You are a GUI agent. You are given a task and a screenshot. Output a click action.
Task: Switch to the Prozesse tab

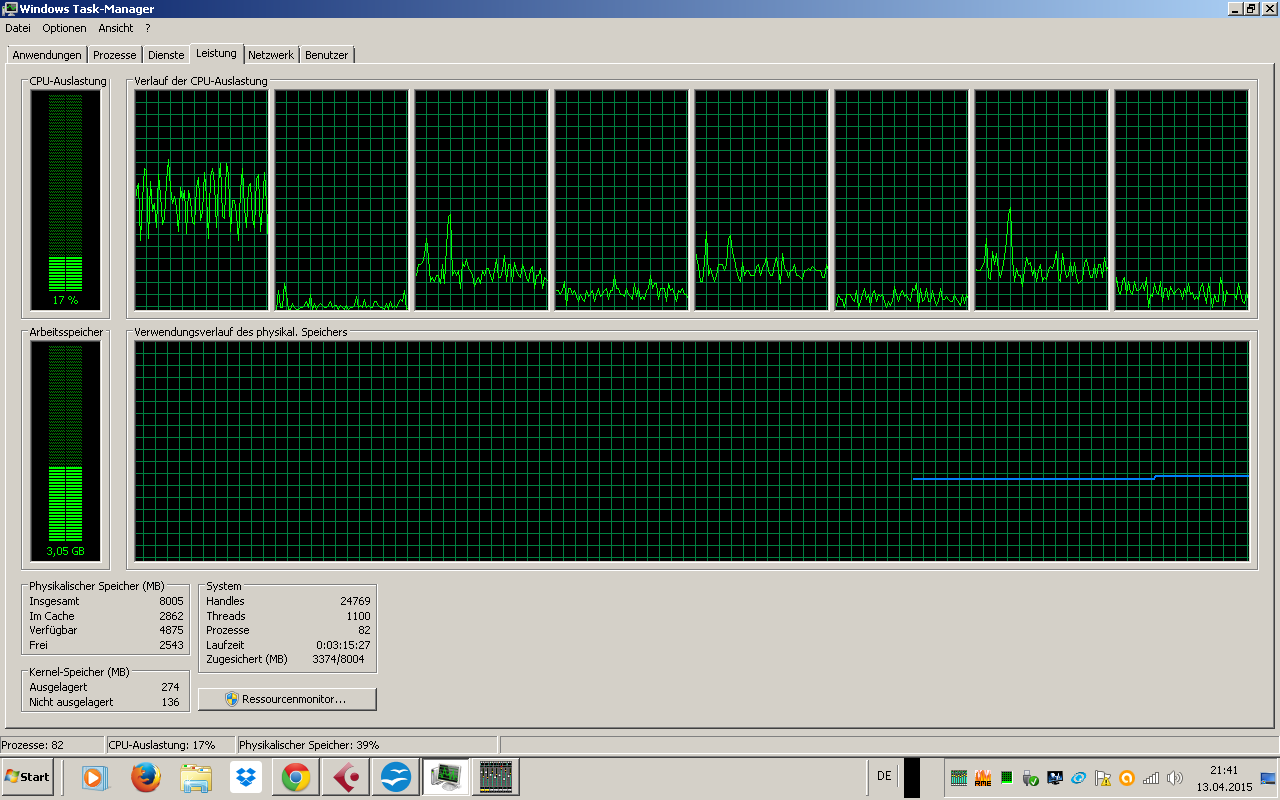(115, 55)
